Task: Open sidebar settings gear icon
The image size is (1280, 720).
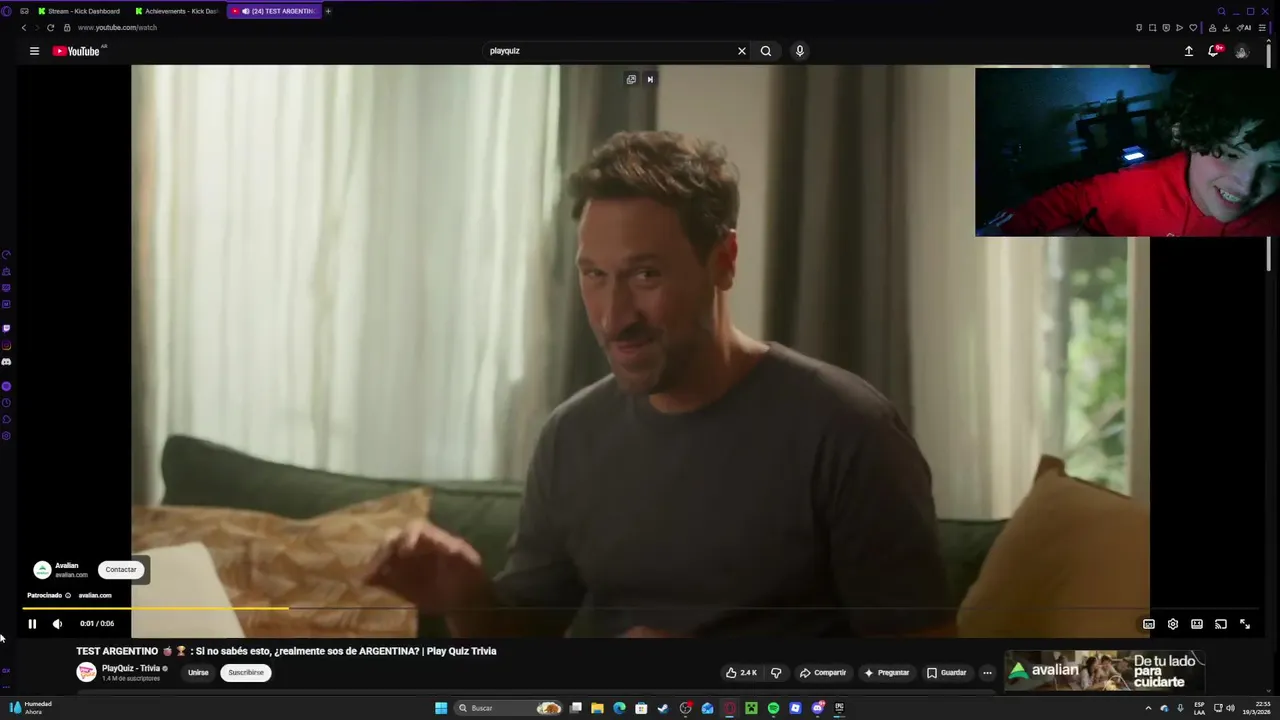Action: click(x=6, y=436)
